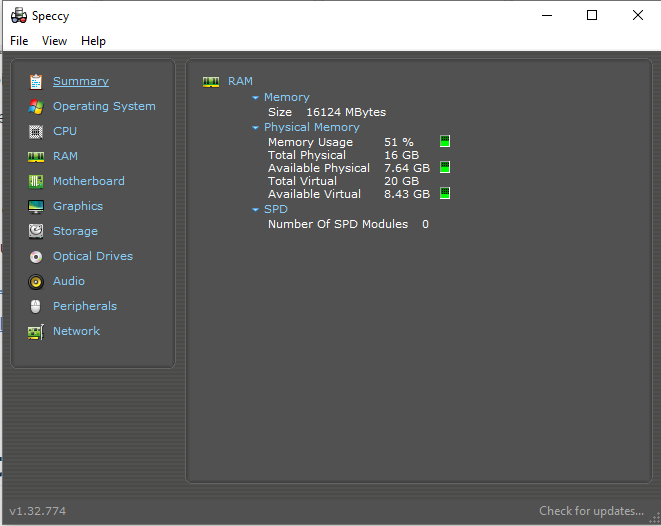Open the View menu

[x=54, y=41]
